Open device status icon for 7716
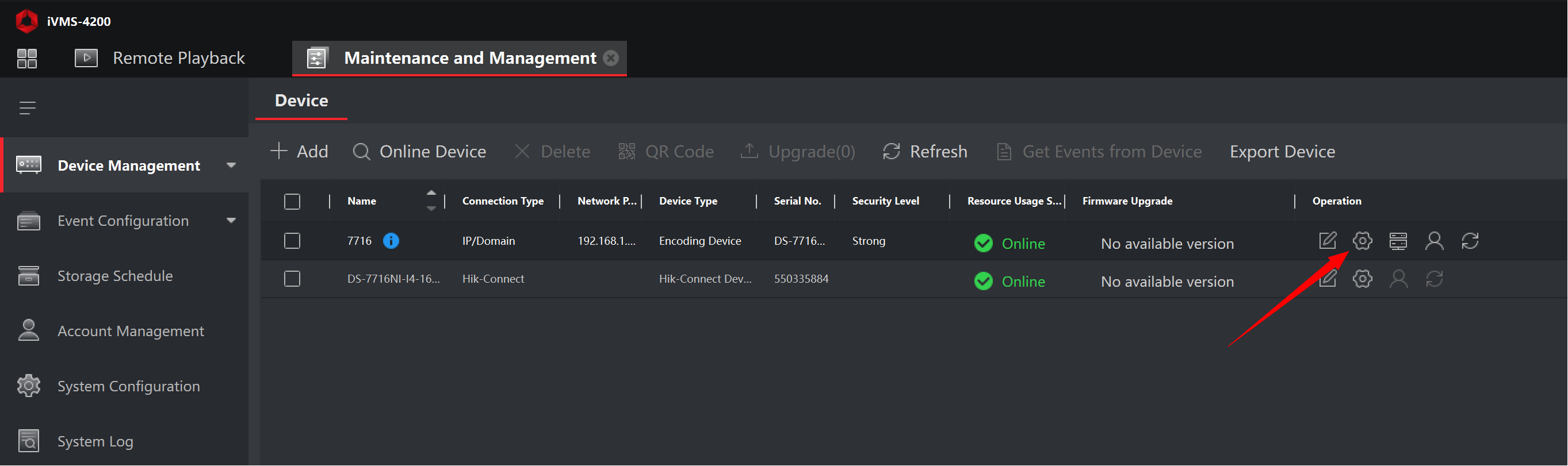Screen dimensions: 1568x466 coord(1398,241)
